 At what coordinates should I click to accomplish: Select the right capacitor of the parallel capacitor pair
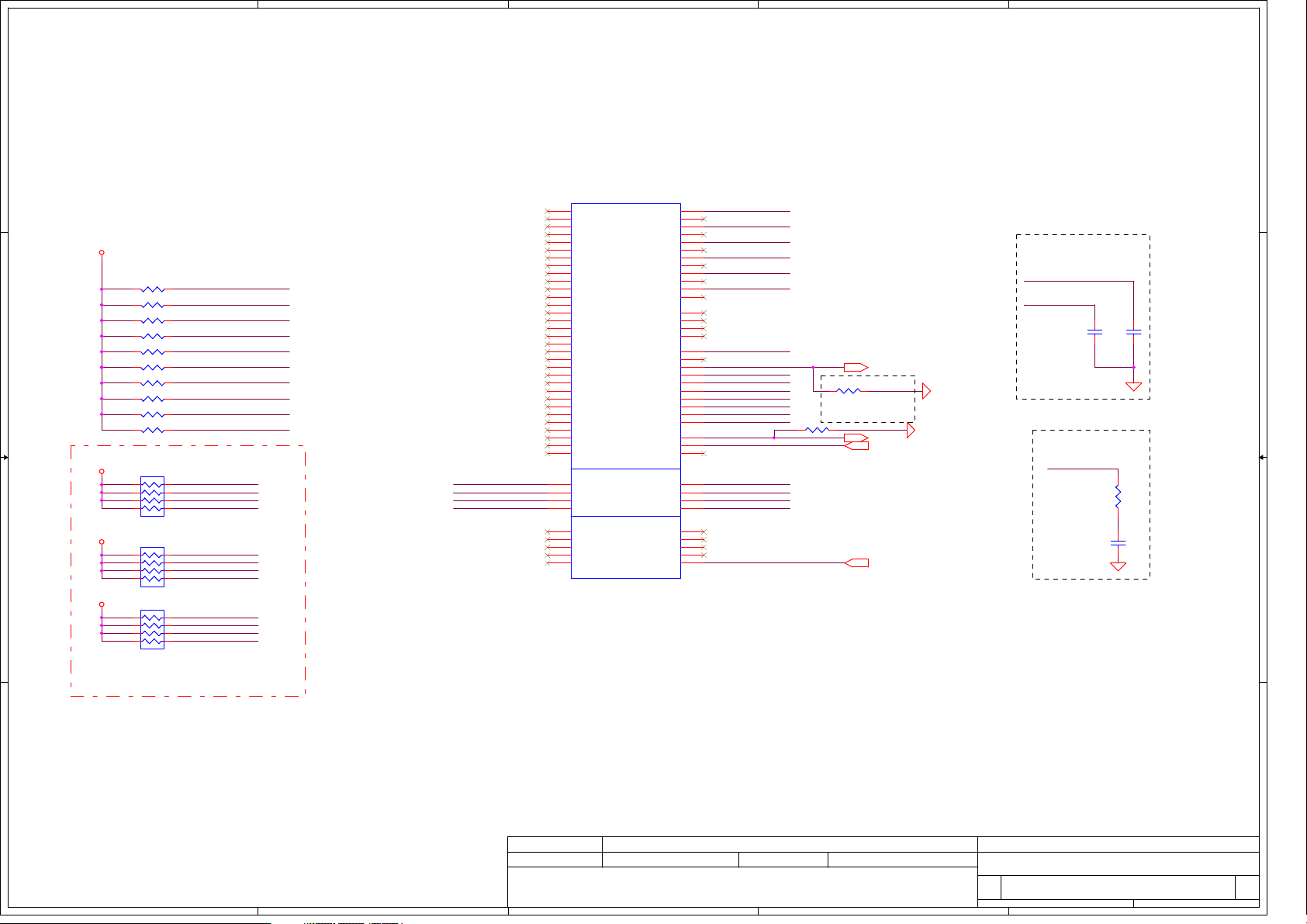pos(1133,332)
